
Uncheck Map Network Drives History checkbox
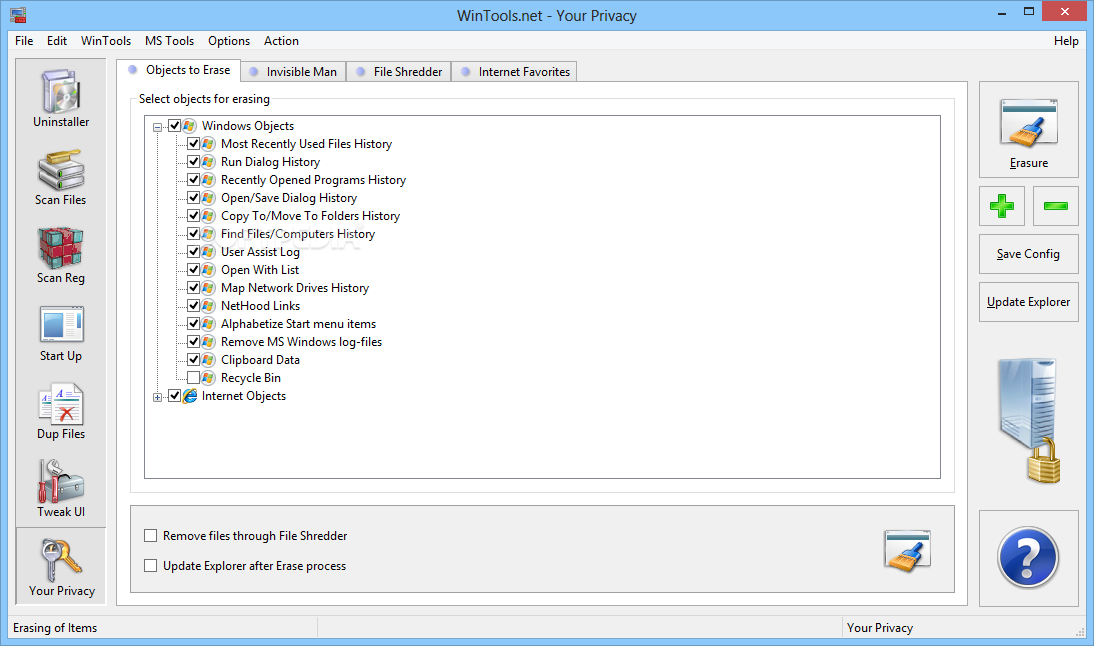[x=193, y=287]
